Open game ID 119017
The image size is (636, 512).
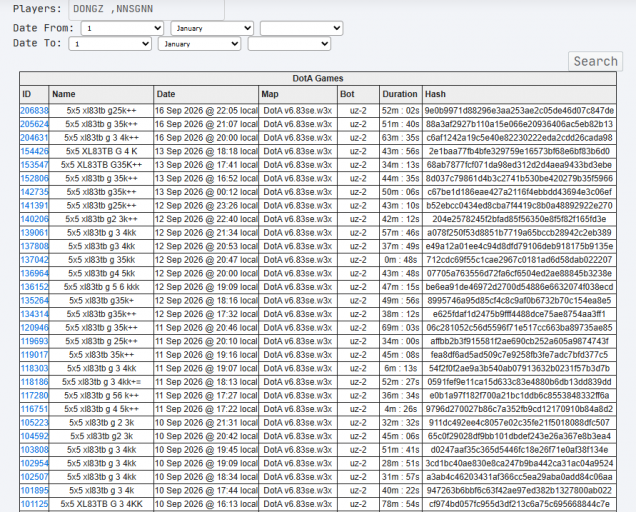click(34, 355)
